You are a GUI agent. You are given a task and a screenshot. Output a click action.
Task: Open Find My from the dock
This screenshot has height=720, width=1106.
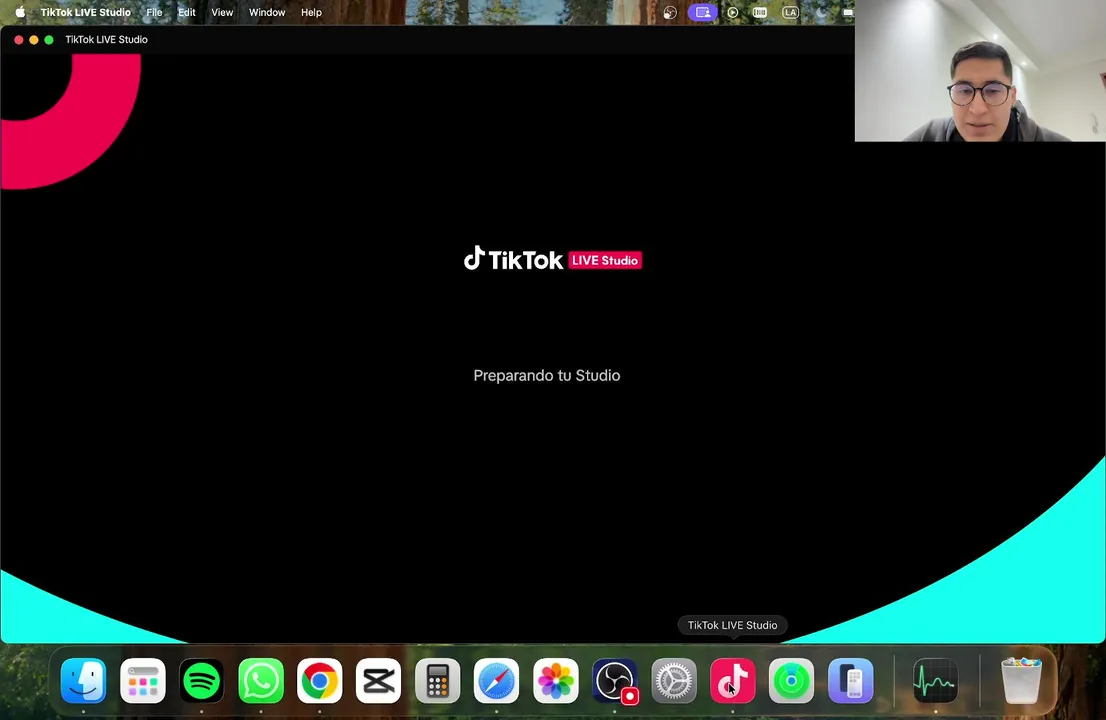click(x=791, y=681)
